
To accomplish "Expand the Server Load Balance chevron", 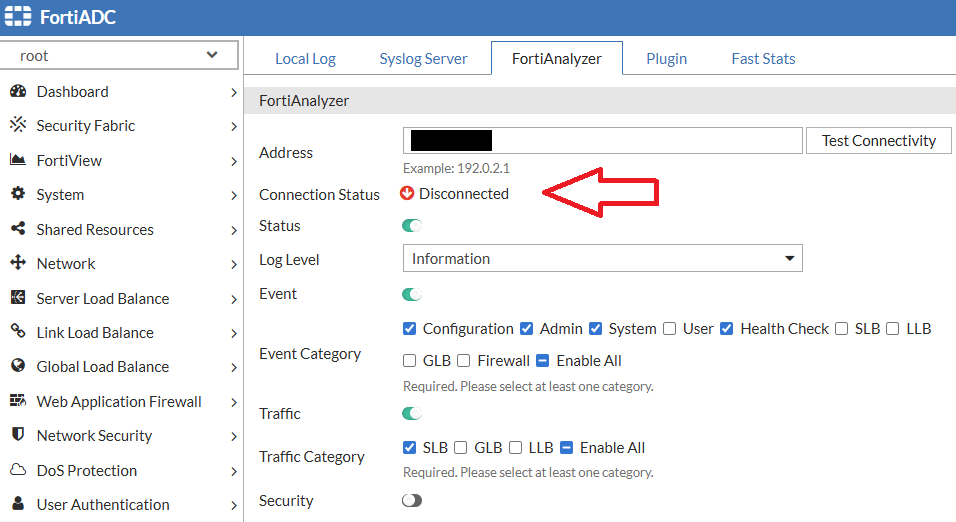I will [x=234, y=299].
